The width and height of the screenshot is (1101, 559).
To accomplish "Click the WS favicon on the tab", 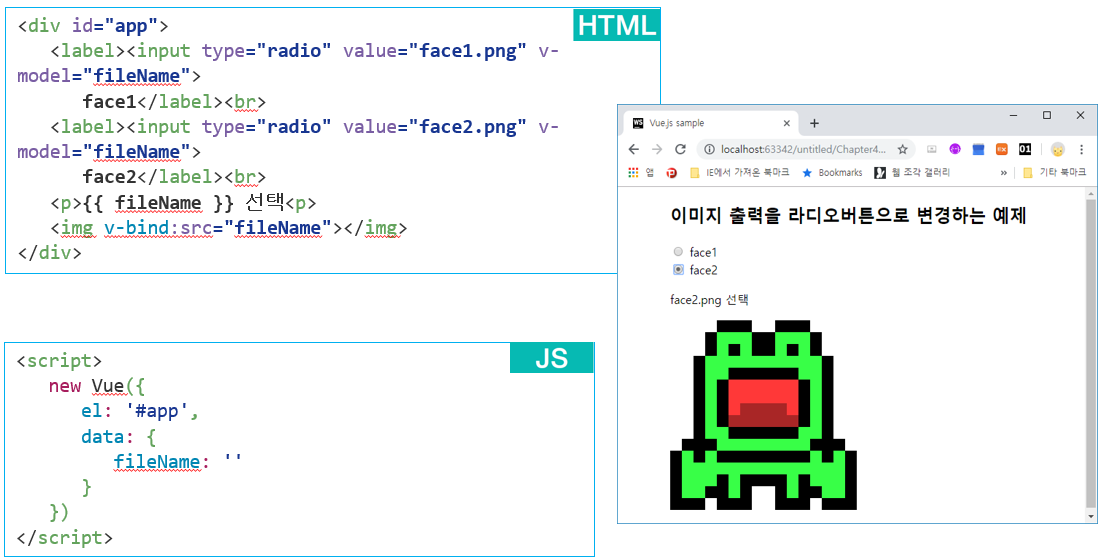I will (638, 123).
